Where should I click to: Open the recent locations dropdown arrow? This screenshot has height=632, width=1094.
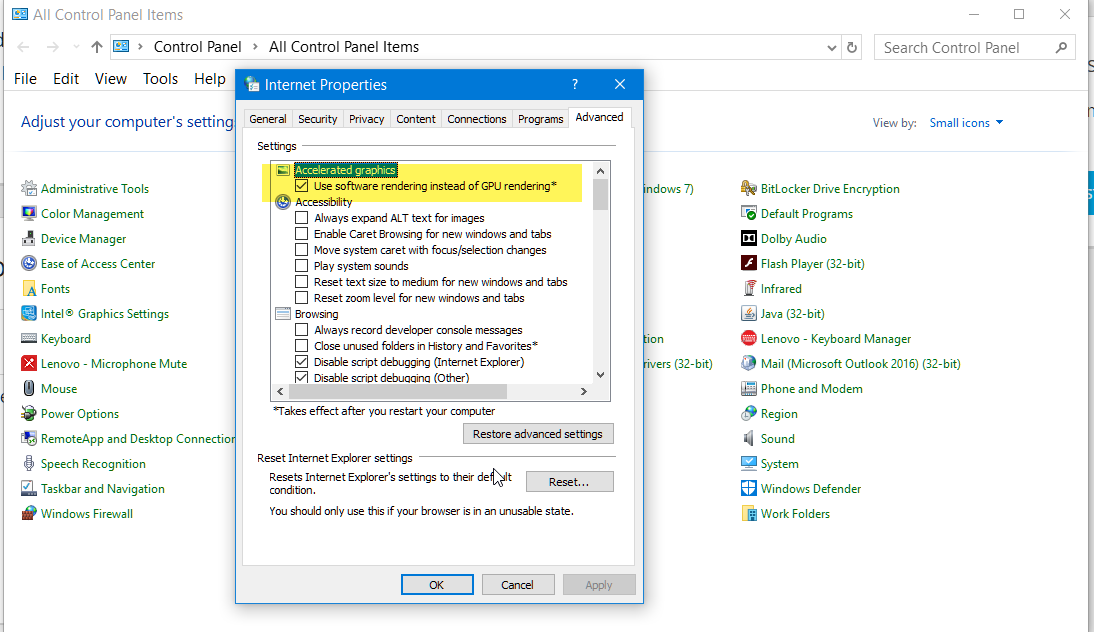76,47
